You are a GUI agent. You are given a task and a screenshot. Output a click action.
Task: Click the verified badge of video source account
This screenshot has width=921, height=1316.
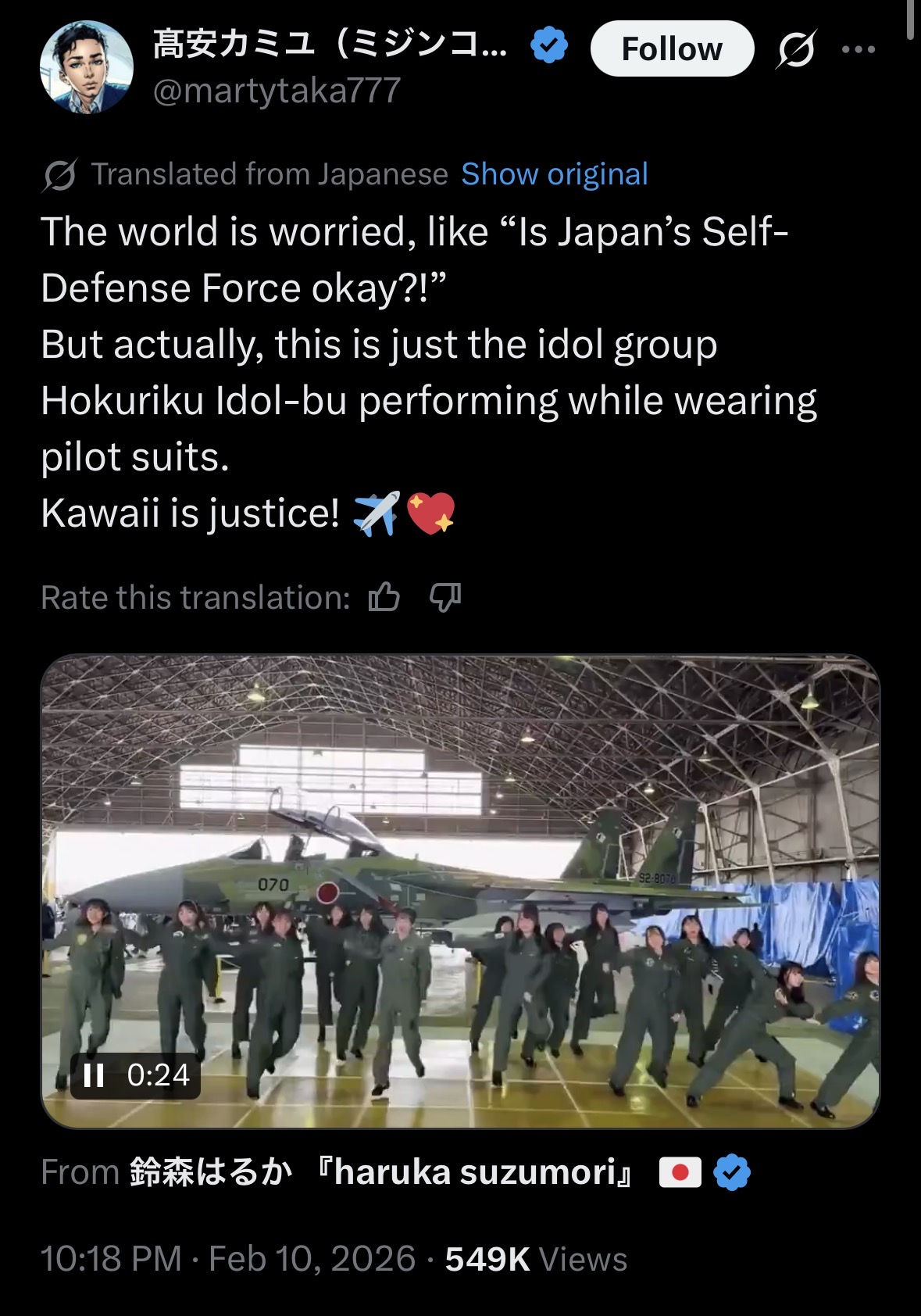[x=732, y=1172]
